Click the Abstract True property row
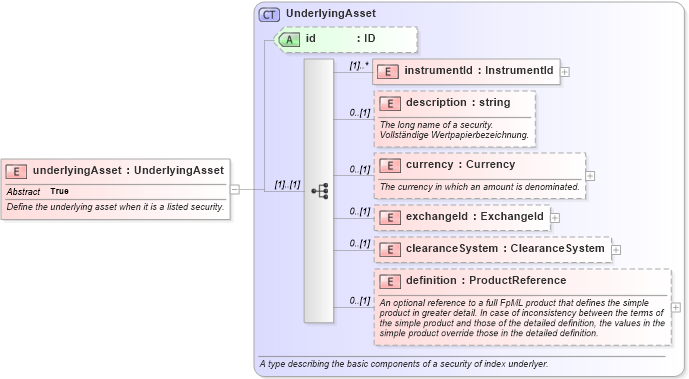The width and height of the screenshot is (689, 379). tap(116, 191)
